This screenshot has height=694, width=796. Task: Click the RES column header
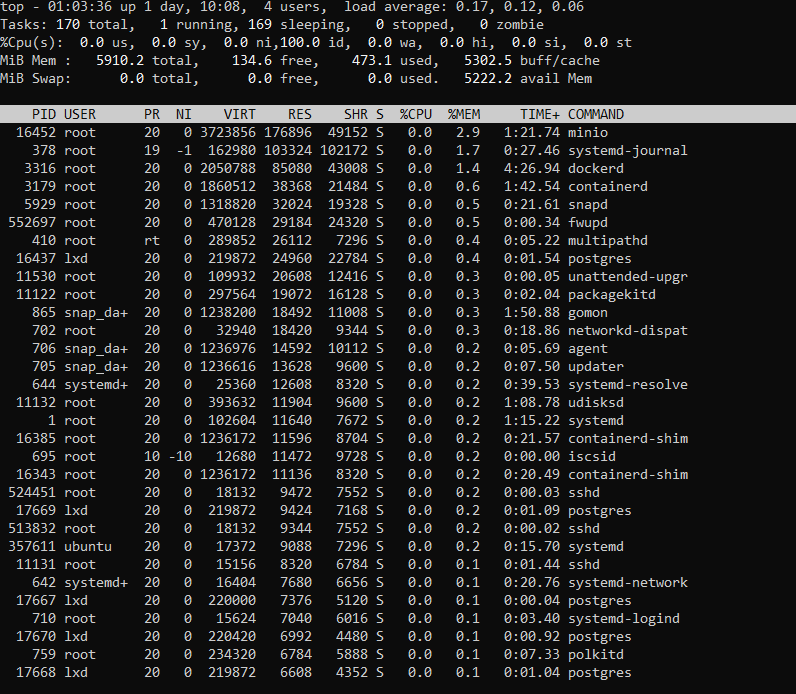coord(300,114)
